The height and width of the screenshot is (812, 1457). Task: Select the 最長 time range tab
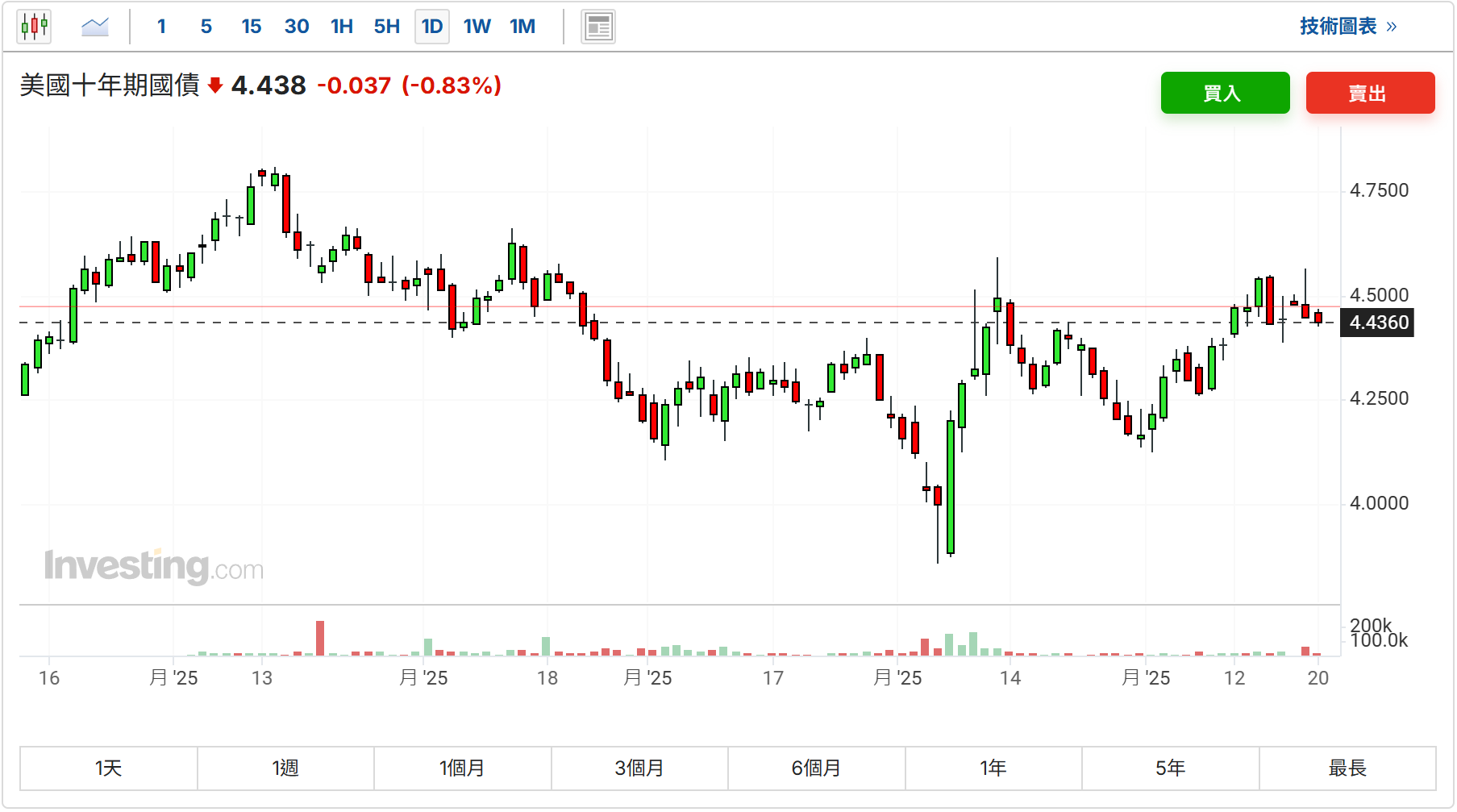1347,768
